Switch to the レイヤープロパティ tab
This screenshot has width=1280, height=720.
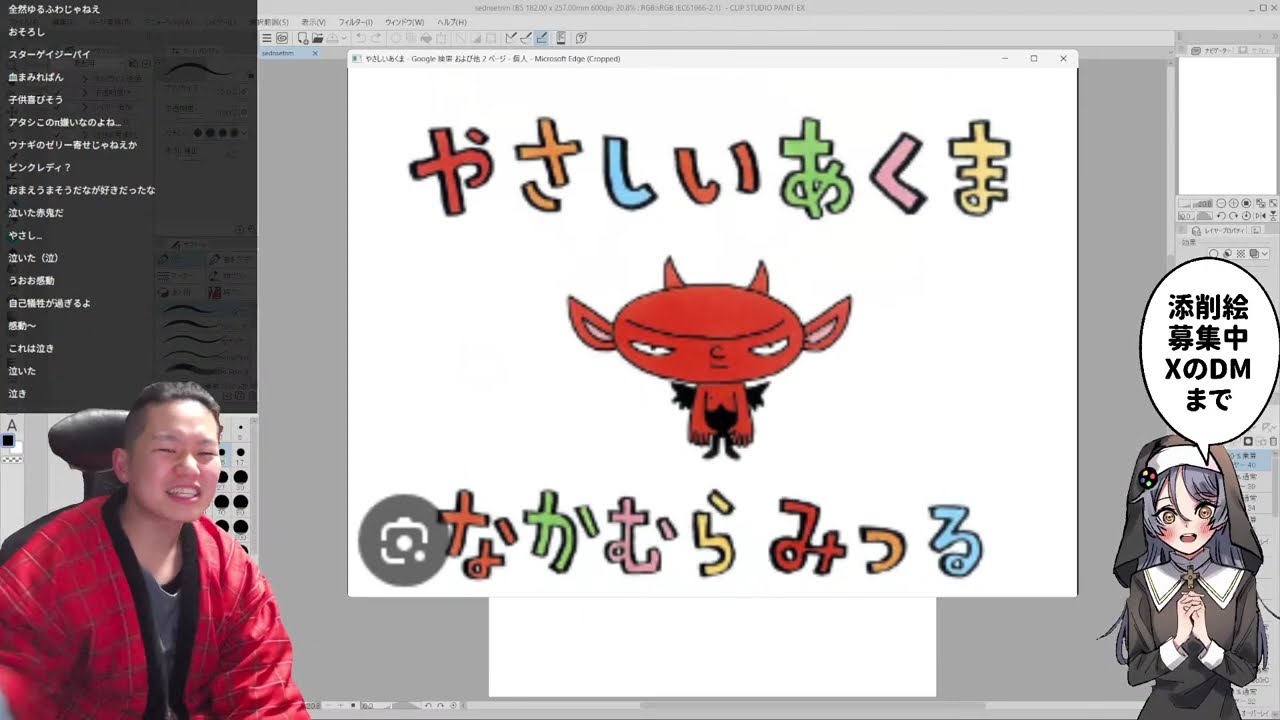[1217, 231]
